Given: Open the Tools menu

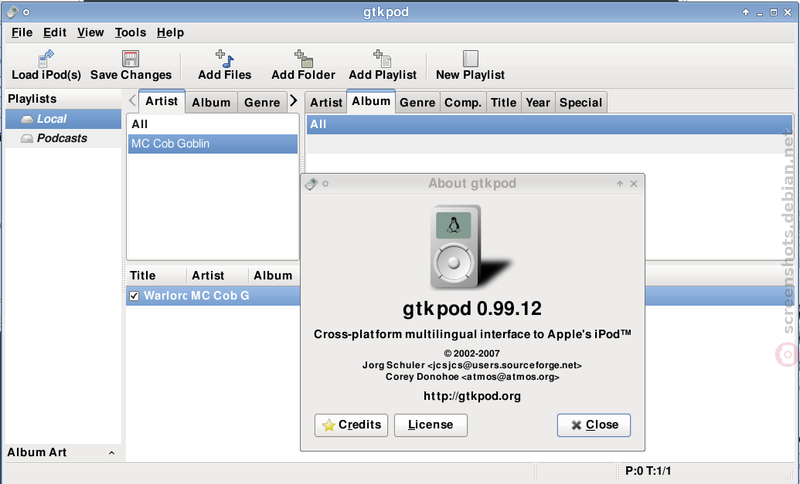Looking at the screenshot, I should click(x=130, y=33).
